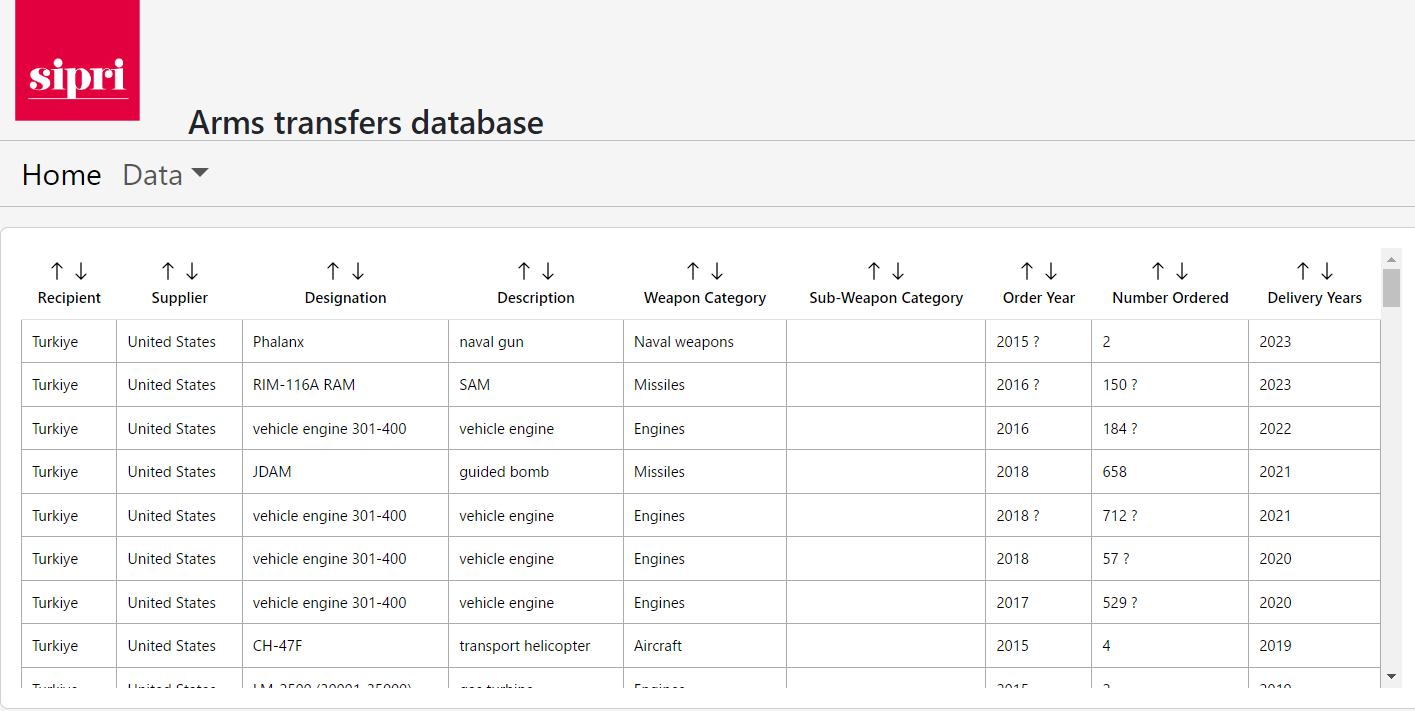Sort Sub-Weapon Category descending with down arrow
The width and height of the screenshot is (1415, 711).
coord(898,271)
